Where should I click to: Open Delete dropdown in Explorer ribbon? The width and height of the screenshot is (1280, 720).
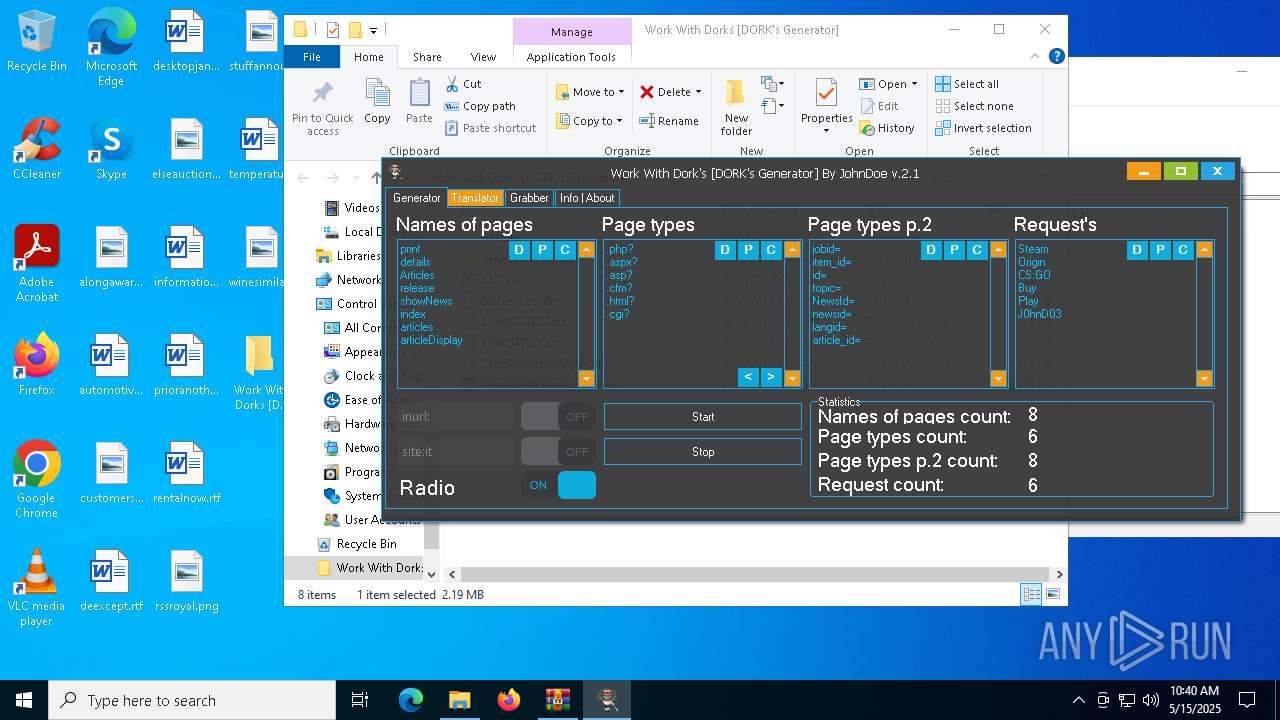point(670,92)
